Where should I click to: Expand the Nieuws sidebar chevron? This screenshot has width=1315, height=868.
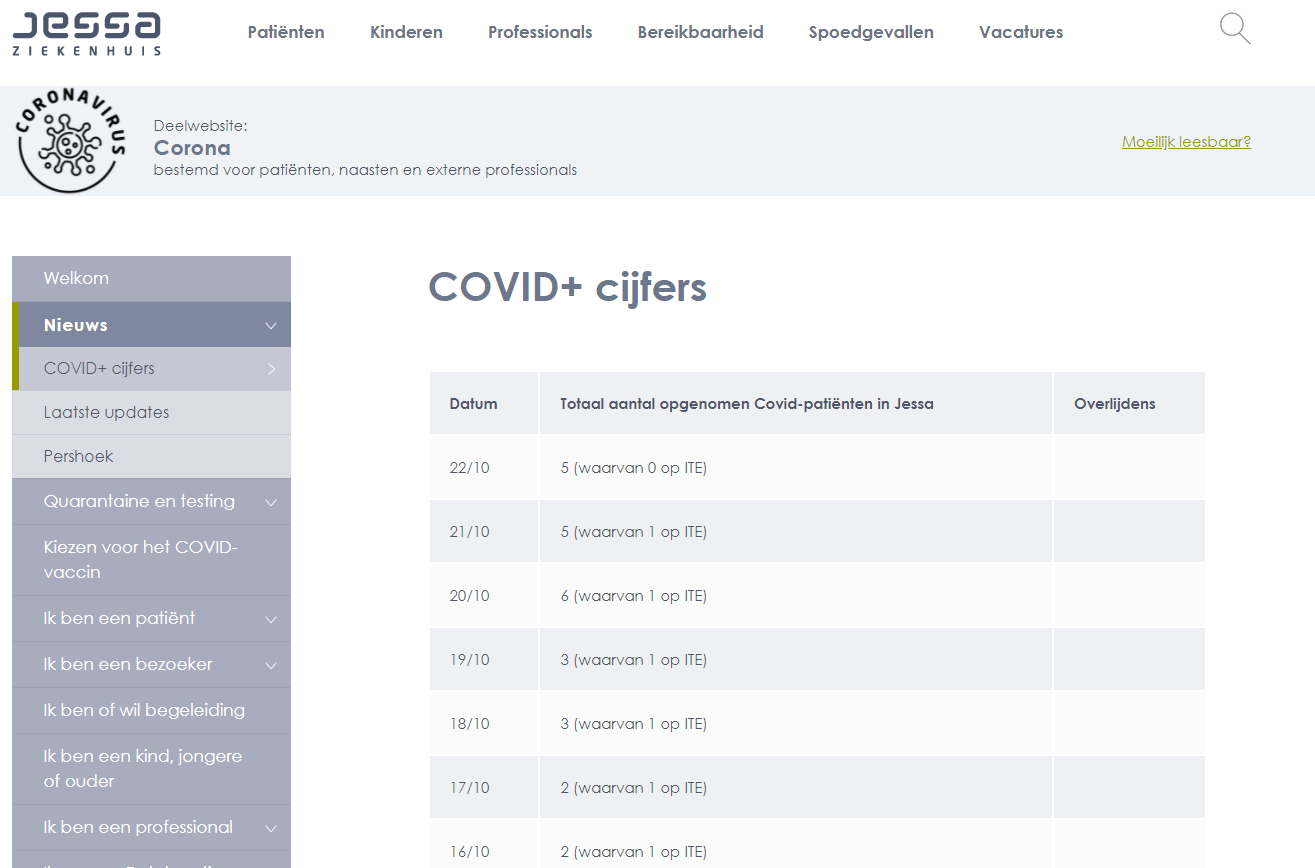tap(270, 325)
